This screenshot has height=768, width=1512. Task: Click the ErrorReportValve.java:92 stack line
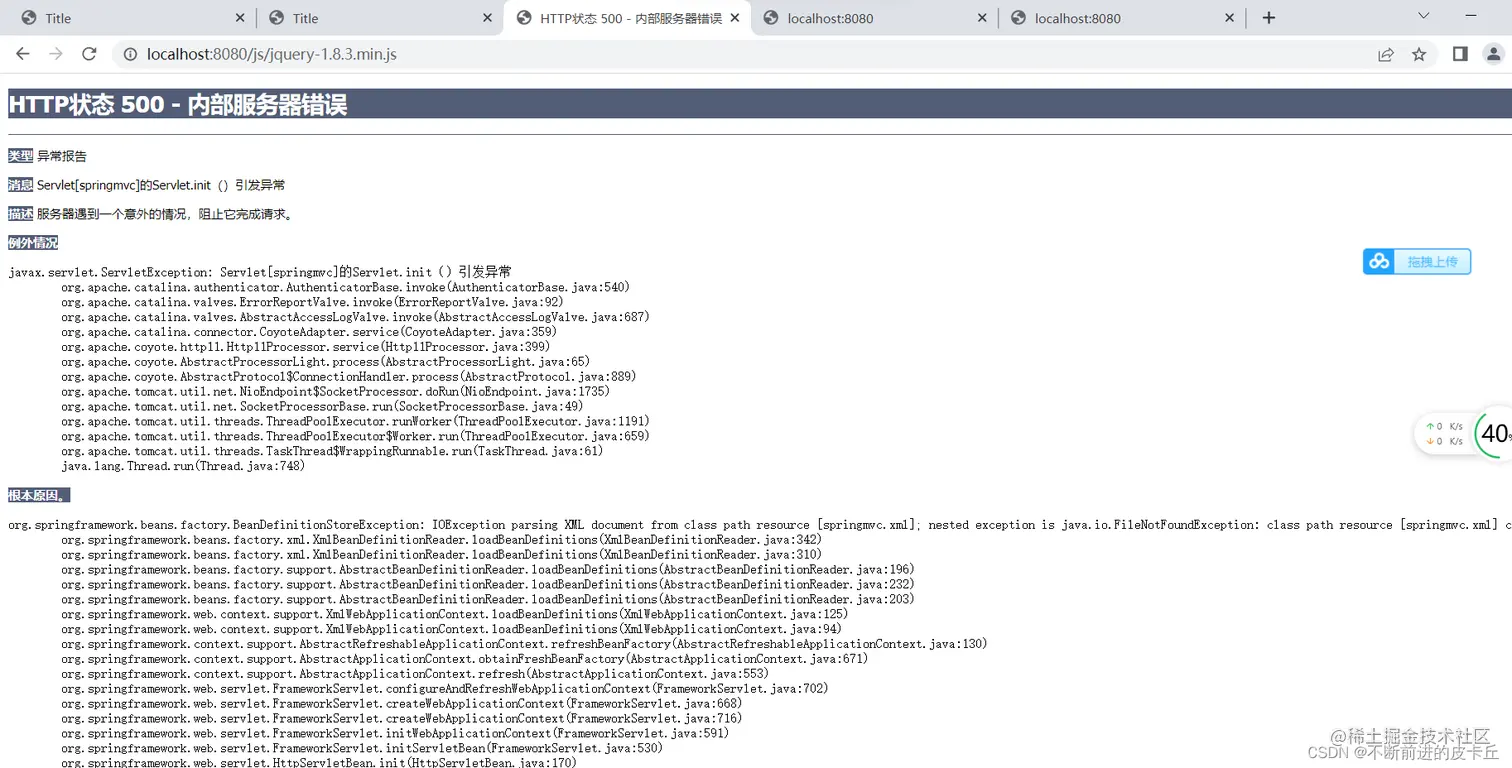(x=312, y=302)
